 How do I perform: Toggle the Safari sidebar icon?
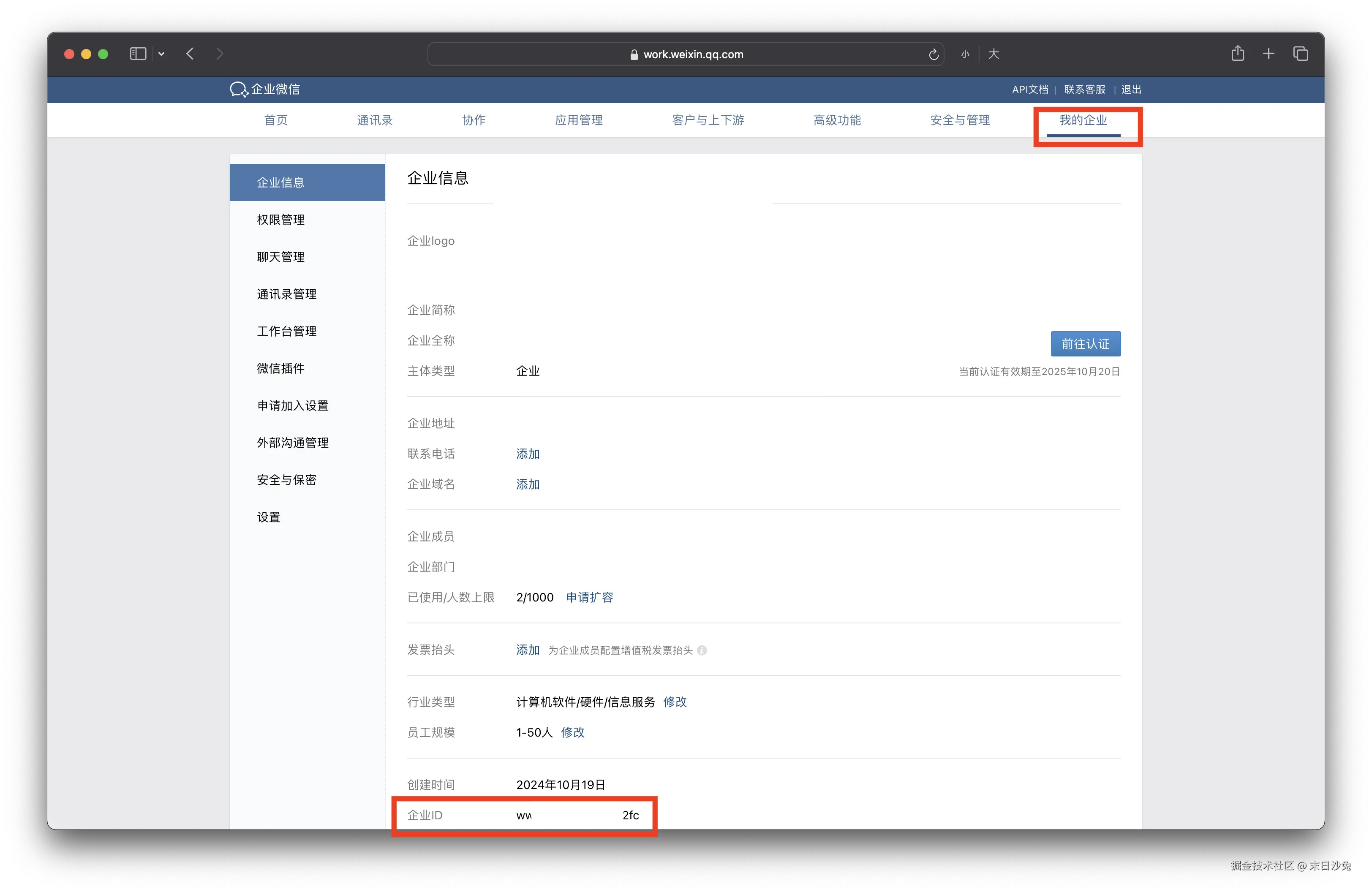(x=138, y=54)
